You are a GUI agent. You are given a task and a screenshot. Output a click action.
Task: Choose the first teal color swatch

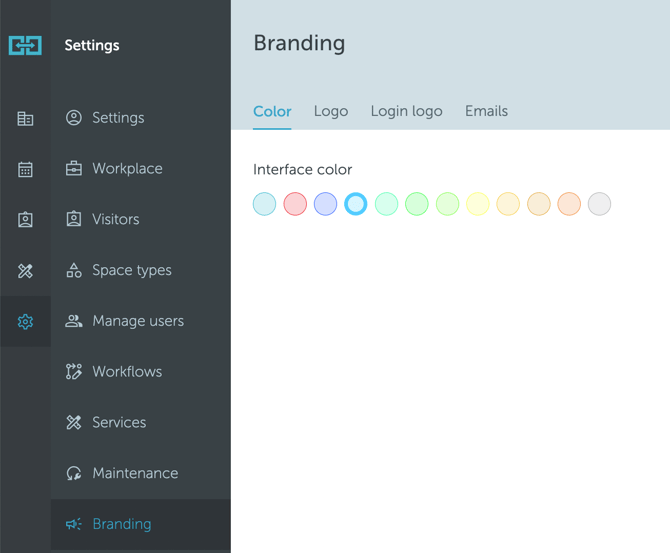[264, 204]
